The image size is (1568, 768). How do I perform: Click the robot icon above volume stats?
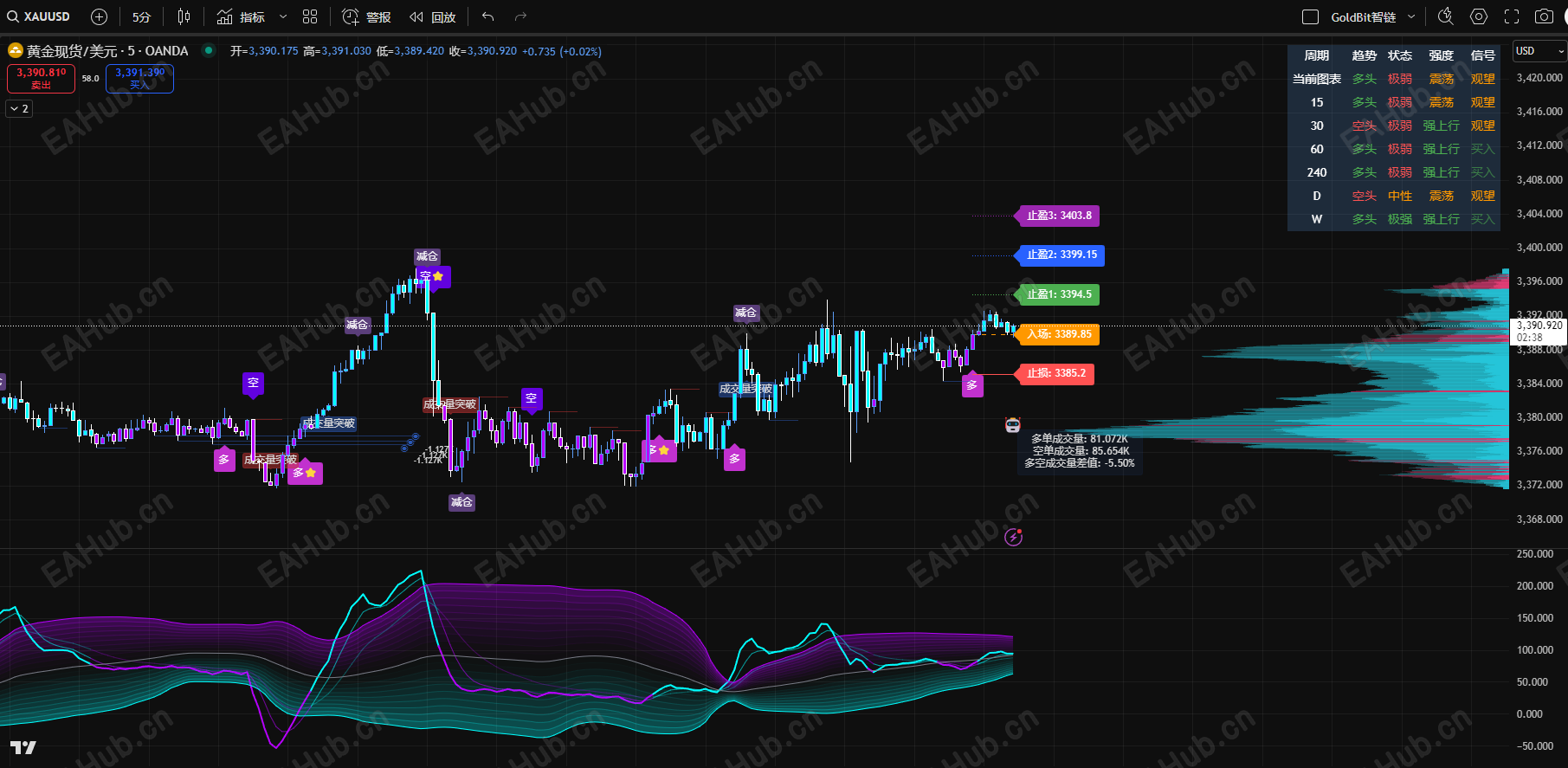pyautogui.click(x=1013, y=424)
